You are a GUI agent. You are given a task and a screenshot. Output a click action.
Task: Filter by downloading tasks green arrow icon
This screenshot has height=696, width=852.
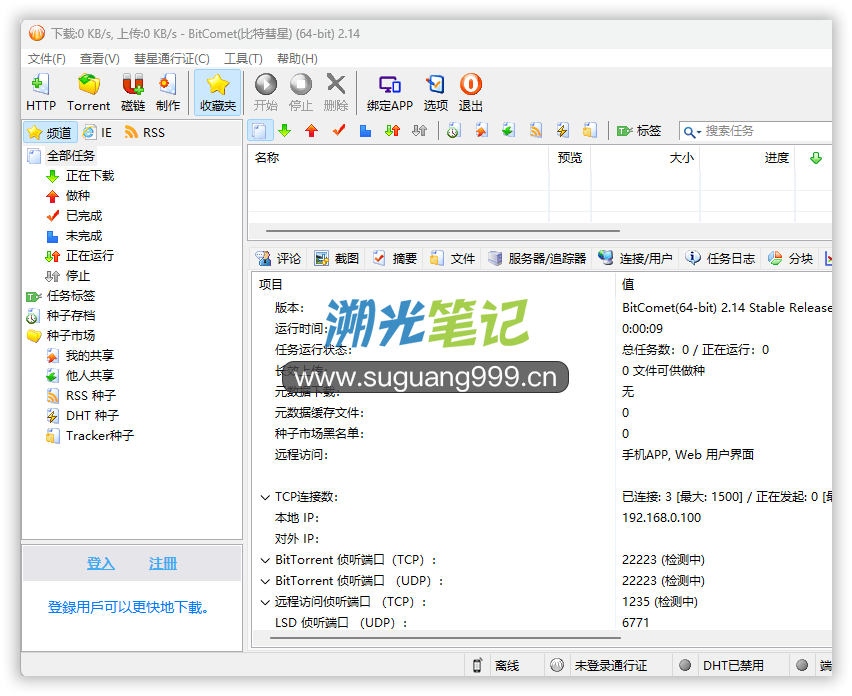tap(285, 130)
